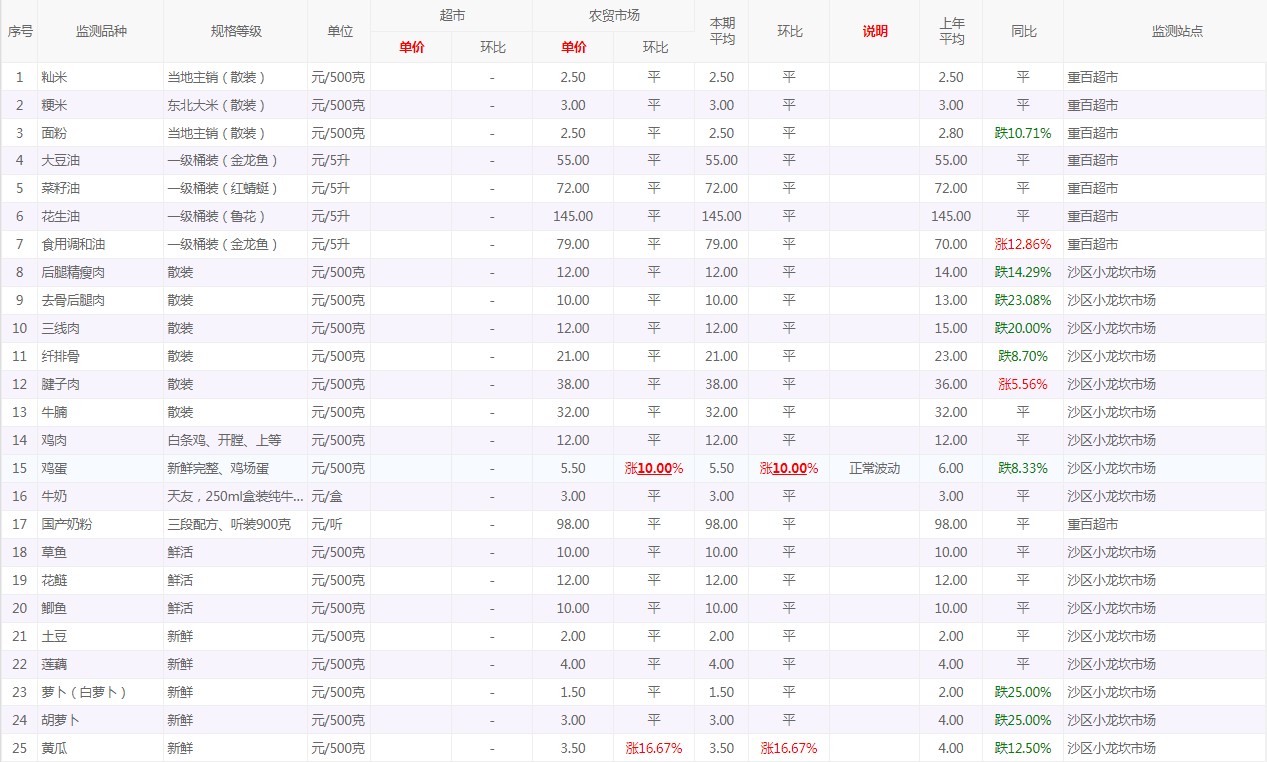The height and width of the screenshot is (762, 1267).
Task: Click the 涨5.56% value for 腱子肉
Action: point(1023,384)
